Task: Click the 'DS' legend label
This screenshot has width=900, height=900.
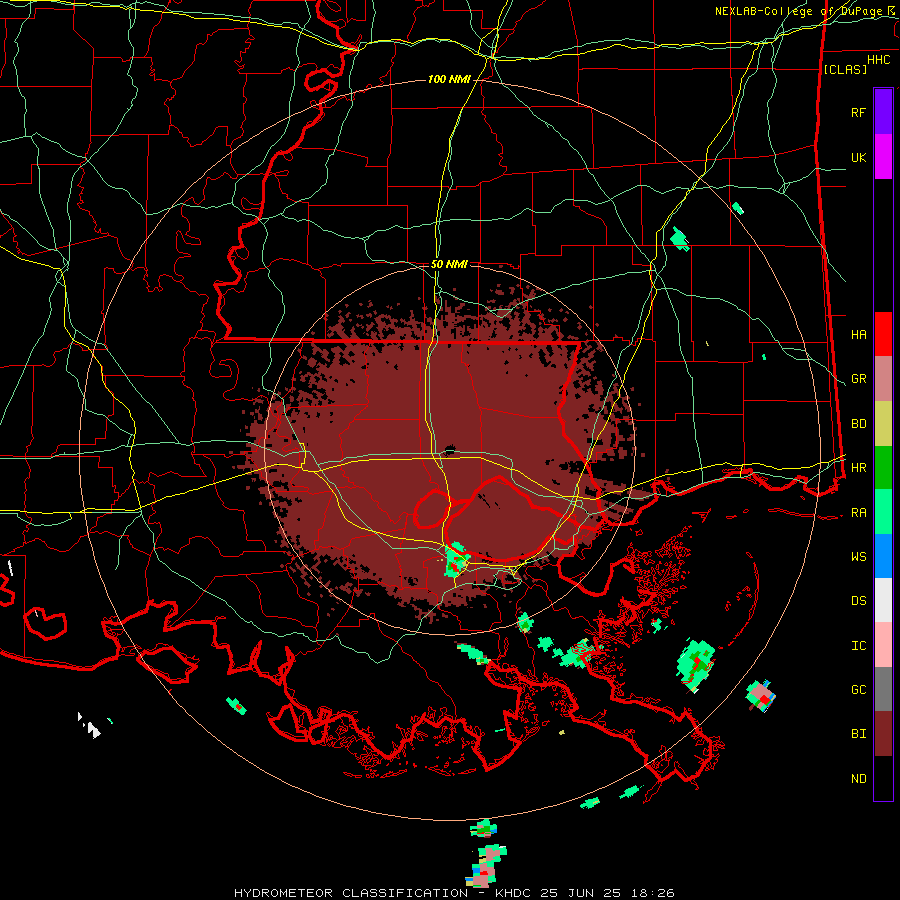Action: pyautogui.click(x=858, y=601)
